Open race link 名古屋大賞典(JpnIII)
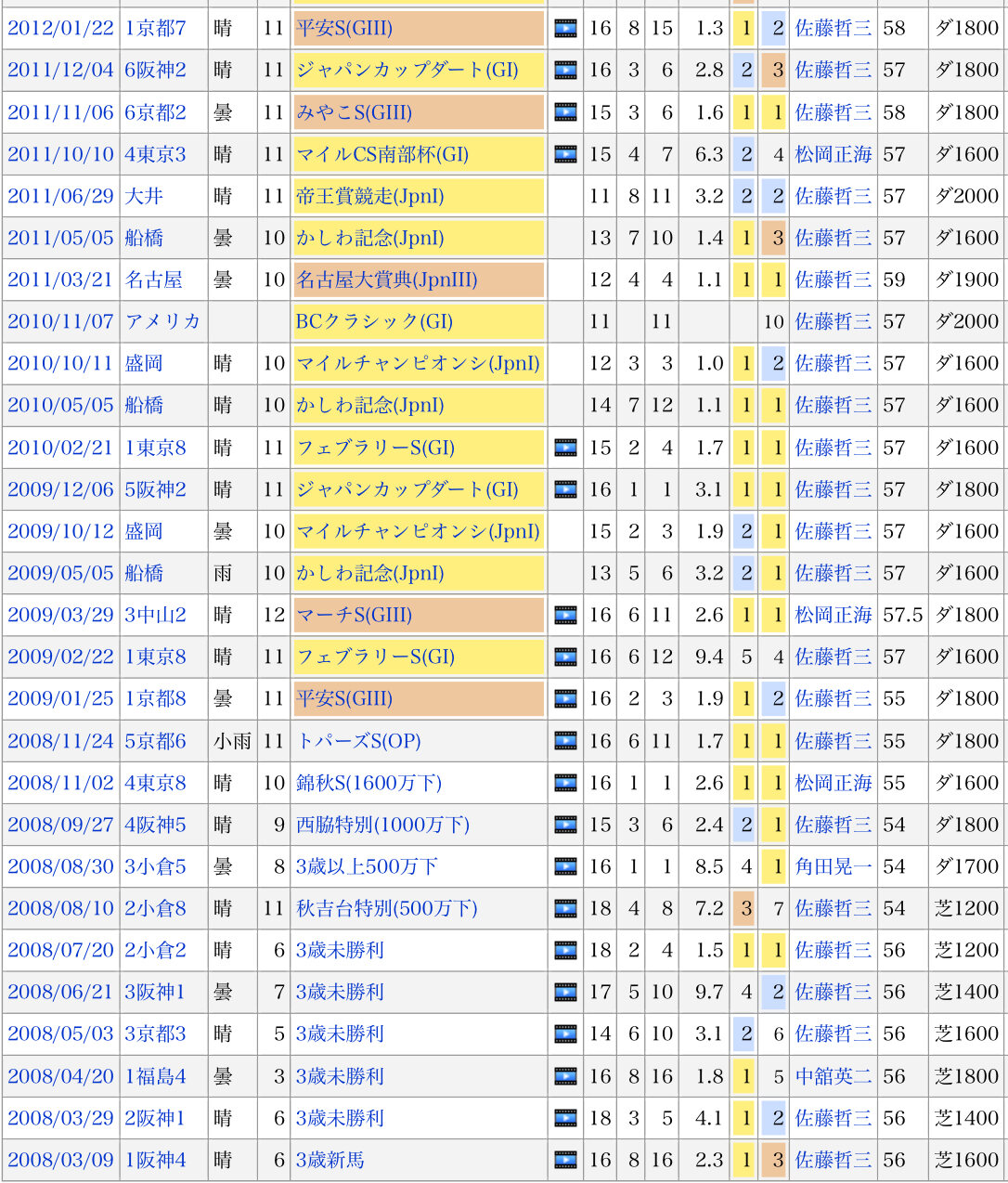Screen dimensions: 1008x1183 [x=386, y=279]
